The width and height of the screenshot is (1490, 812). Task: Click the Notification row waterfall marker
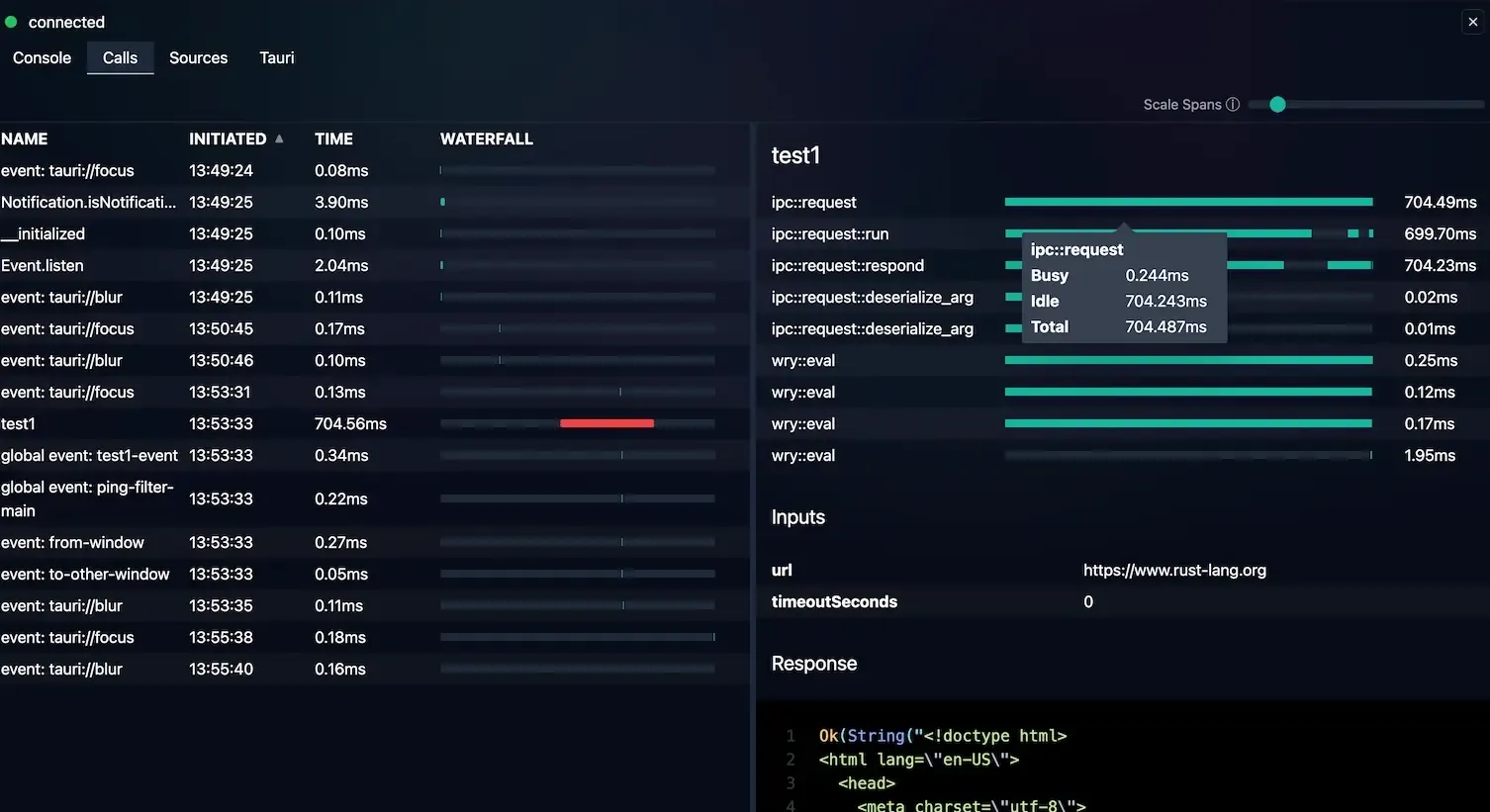[x=442, y=202]
